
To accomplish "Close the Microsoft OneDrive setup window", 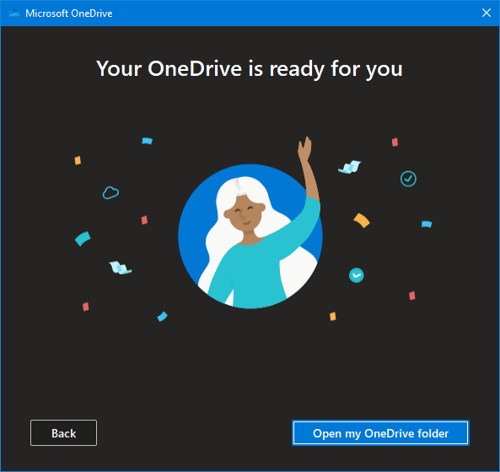I will tap(486, 13).
